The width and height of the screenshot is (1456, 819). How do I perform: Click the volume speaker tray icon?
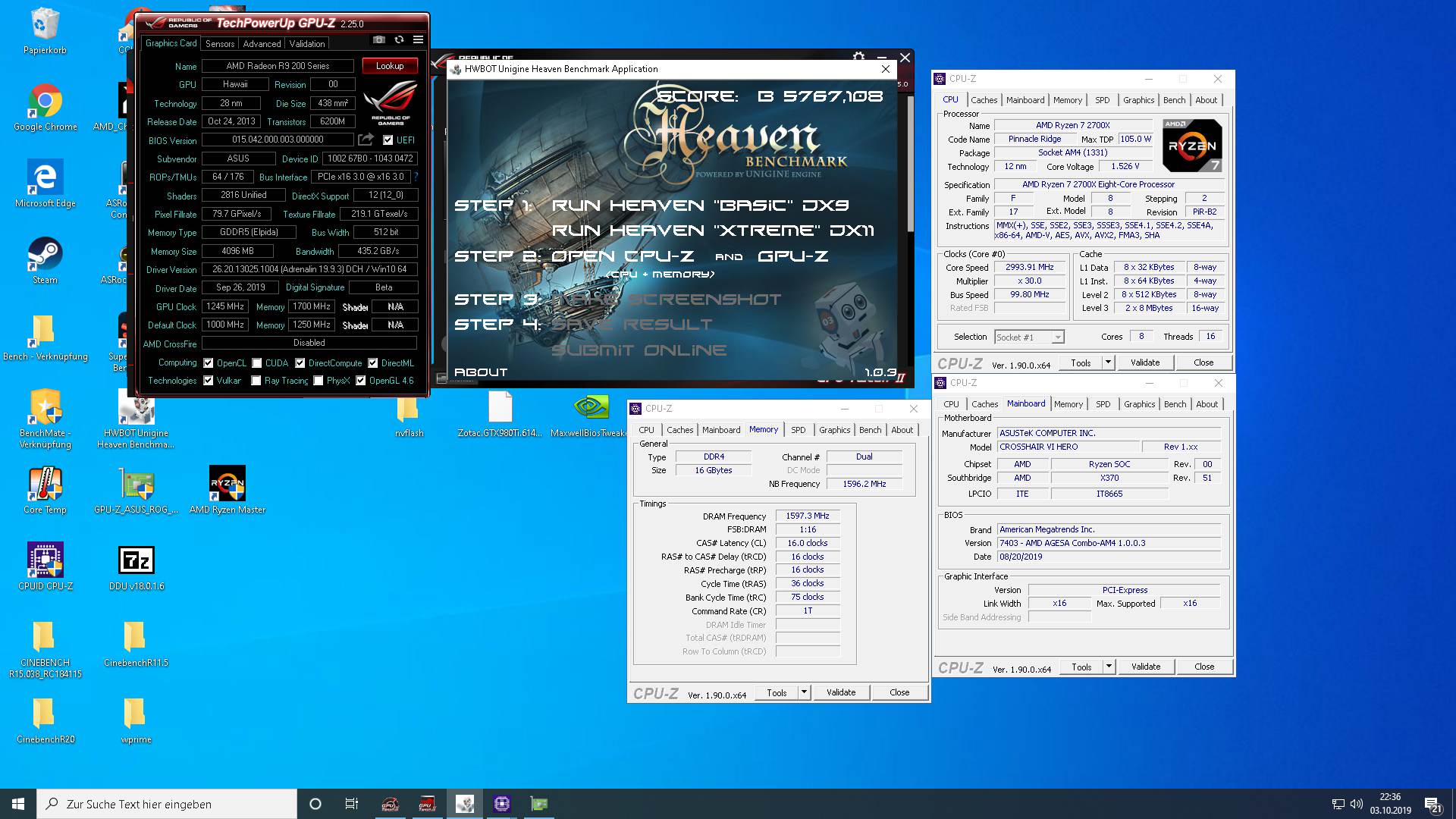1357,804
